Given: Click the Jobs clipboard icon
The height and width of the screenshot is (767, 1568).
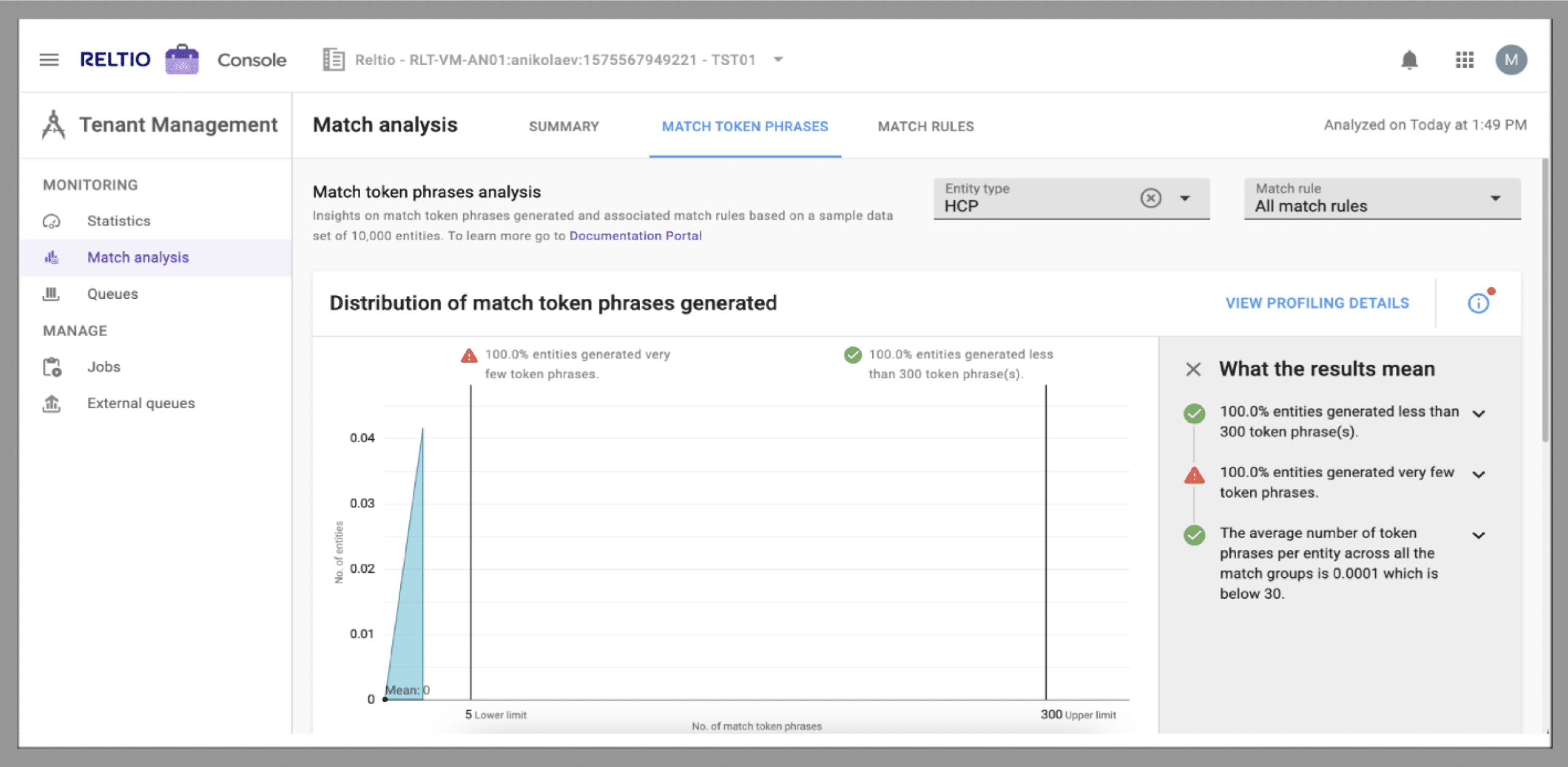Looking at the screenshot, I should click(52, 367).
